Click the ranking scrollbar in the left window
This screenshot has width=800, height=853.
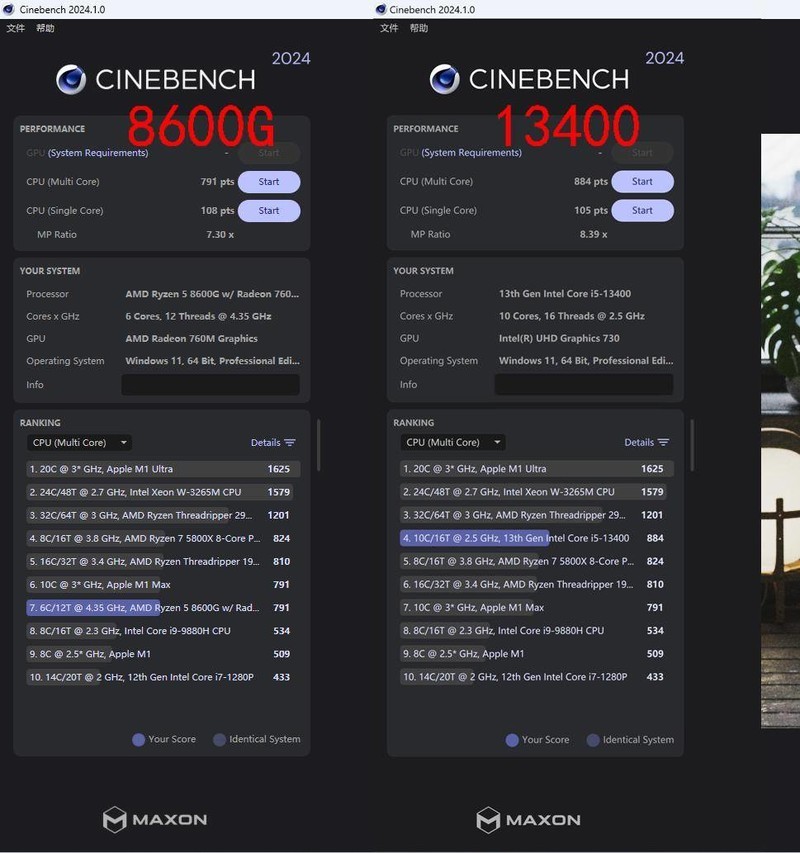pos(318,445)
